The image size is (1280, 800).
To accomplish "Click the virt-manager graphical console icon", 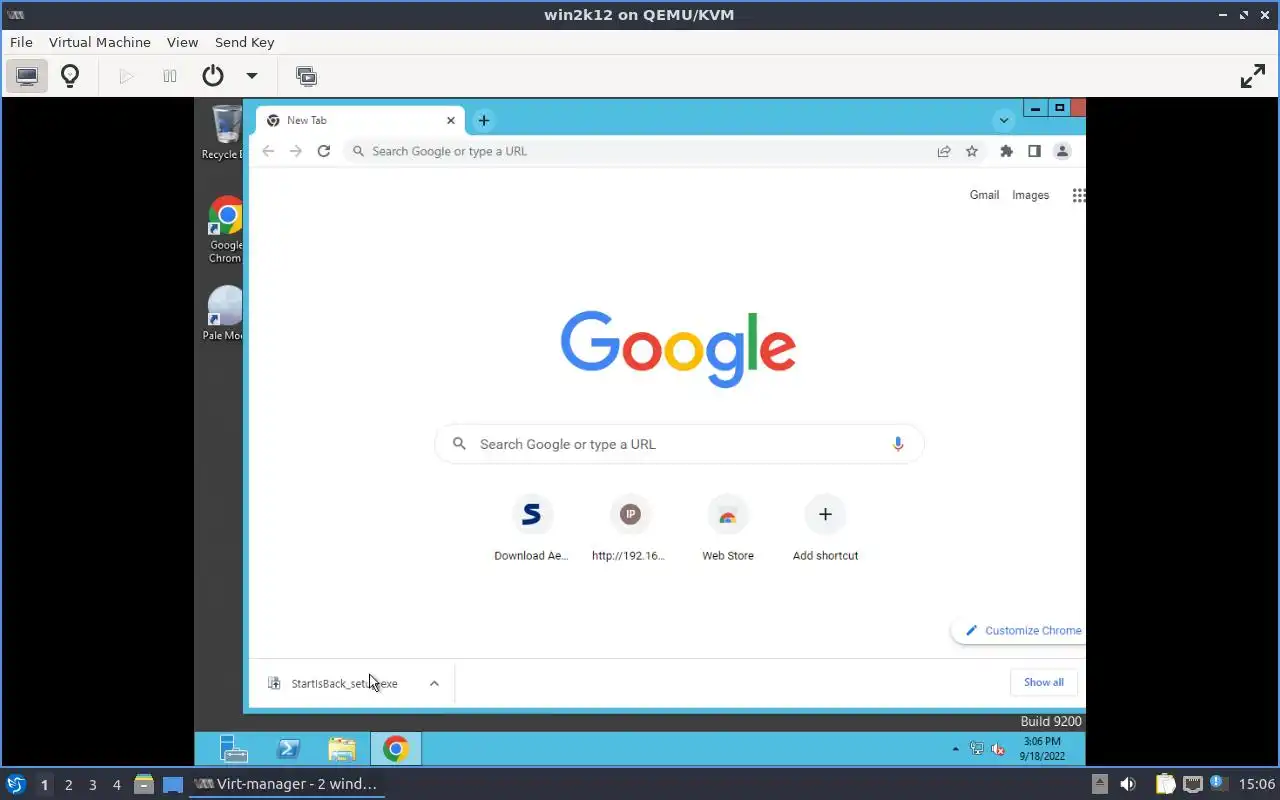I will tap(27, 76).
